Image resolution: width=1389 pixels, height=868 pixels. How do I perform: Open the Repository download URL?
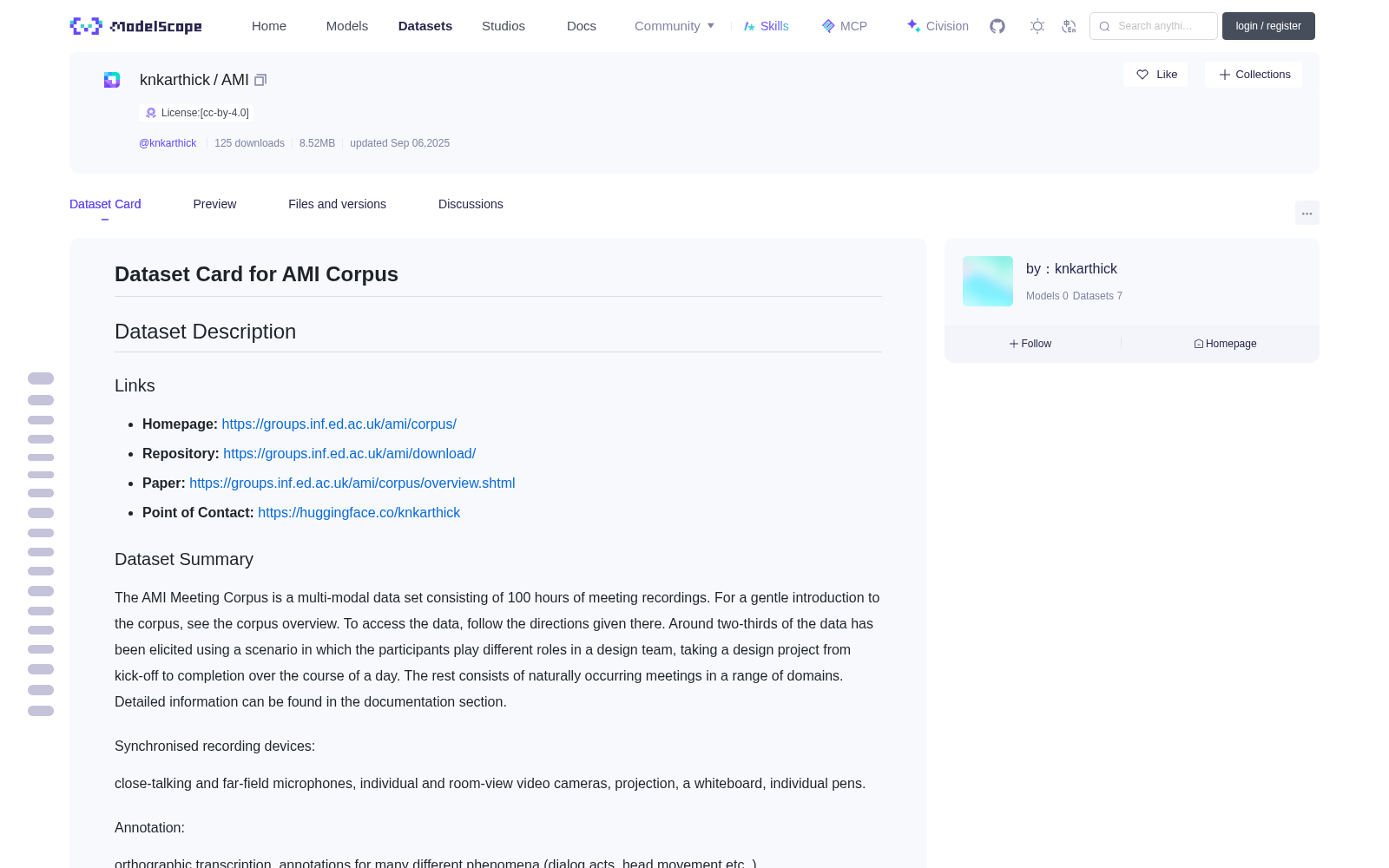tap(349, 453)
